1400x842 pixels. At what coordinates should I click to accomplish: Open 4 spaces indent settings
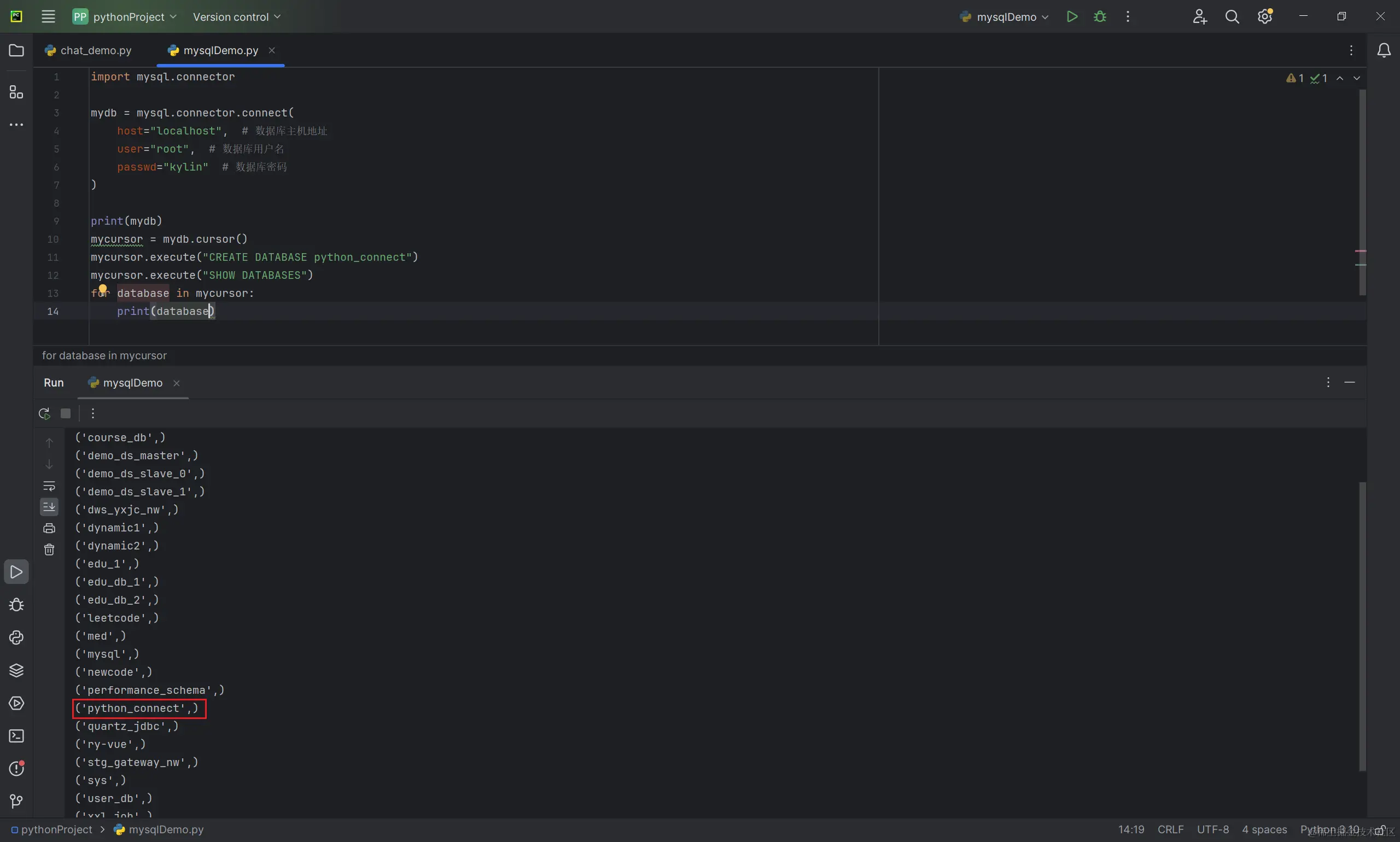coord(1264,829)
